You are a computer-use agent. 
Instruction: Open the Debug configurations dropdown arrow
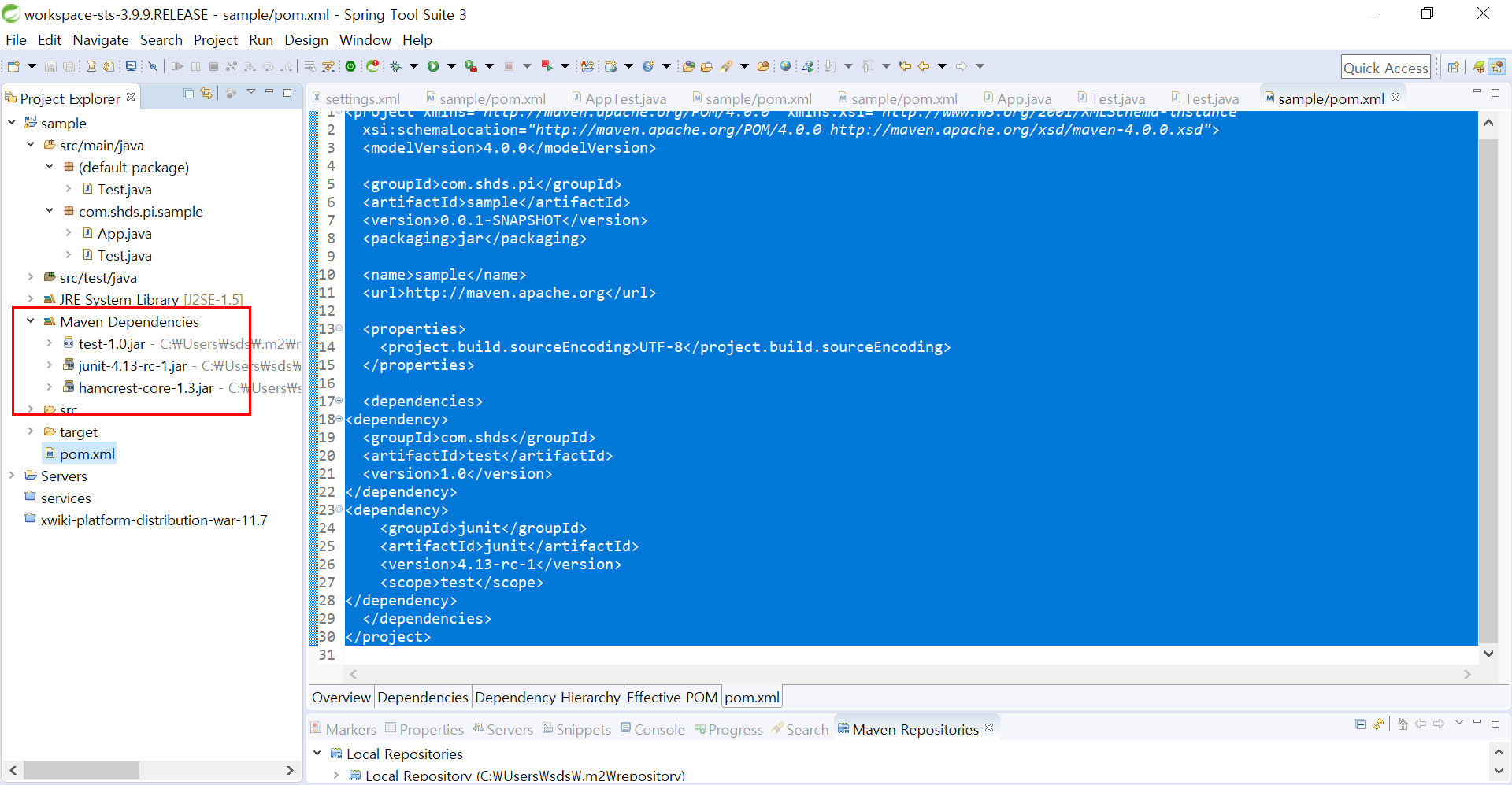point(413,66)
